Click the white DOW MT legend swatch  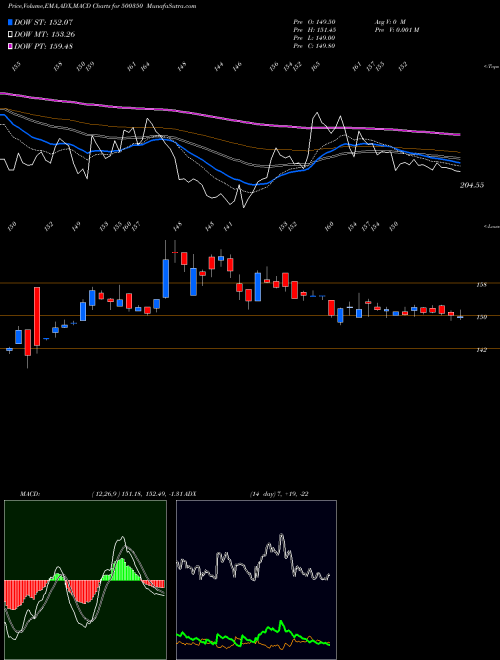[10, 35]
